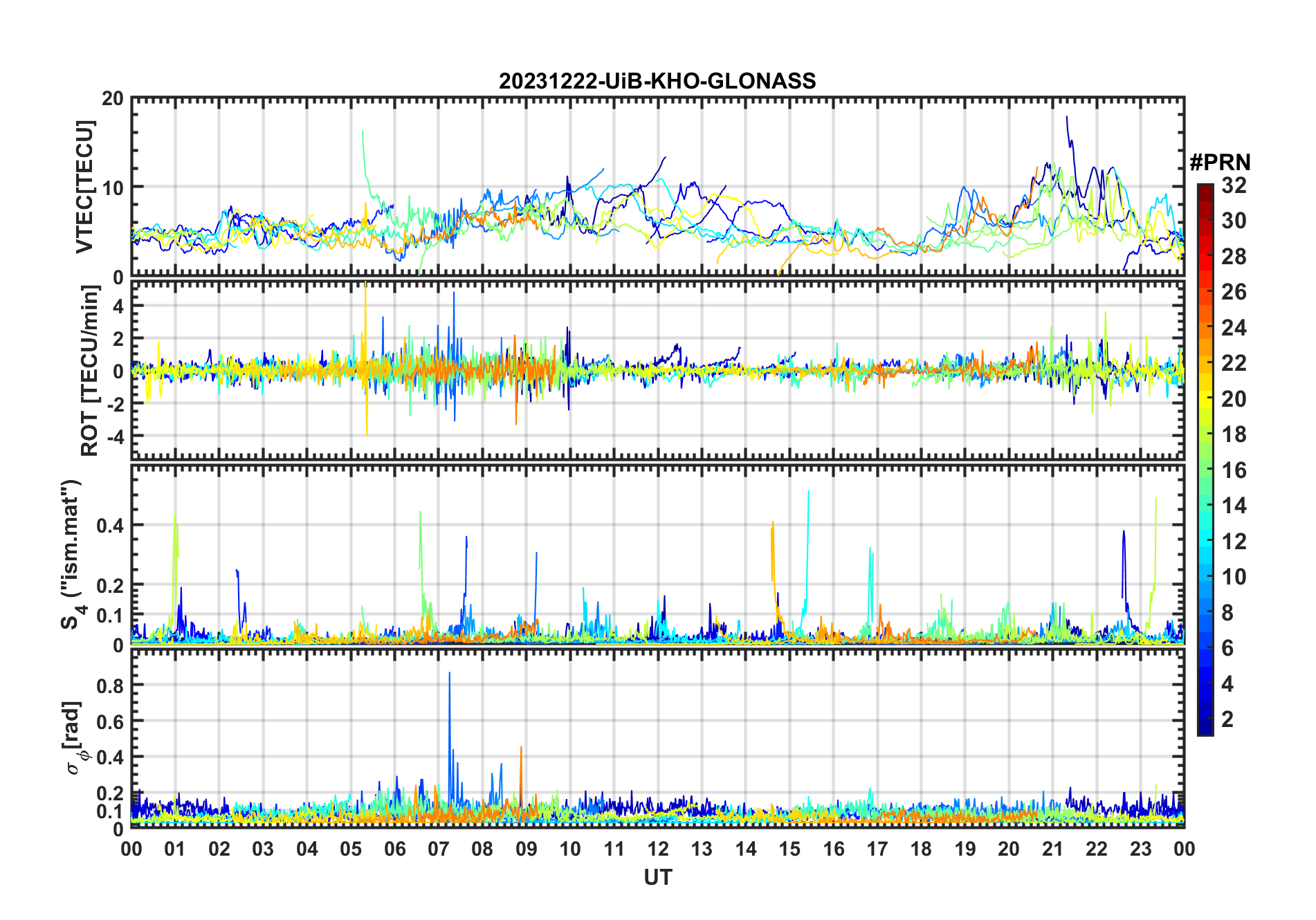Screen dimensions: 1316x920
Task: Select colorbar tick label "28"
Action: (1234, 257)
